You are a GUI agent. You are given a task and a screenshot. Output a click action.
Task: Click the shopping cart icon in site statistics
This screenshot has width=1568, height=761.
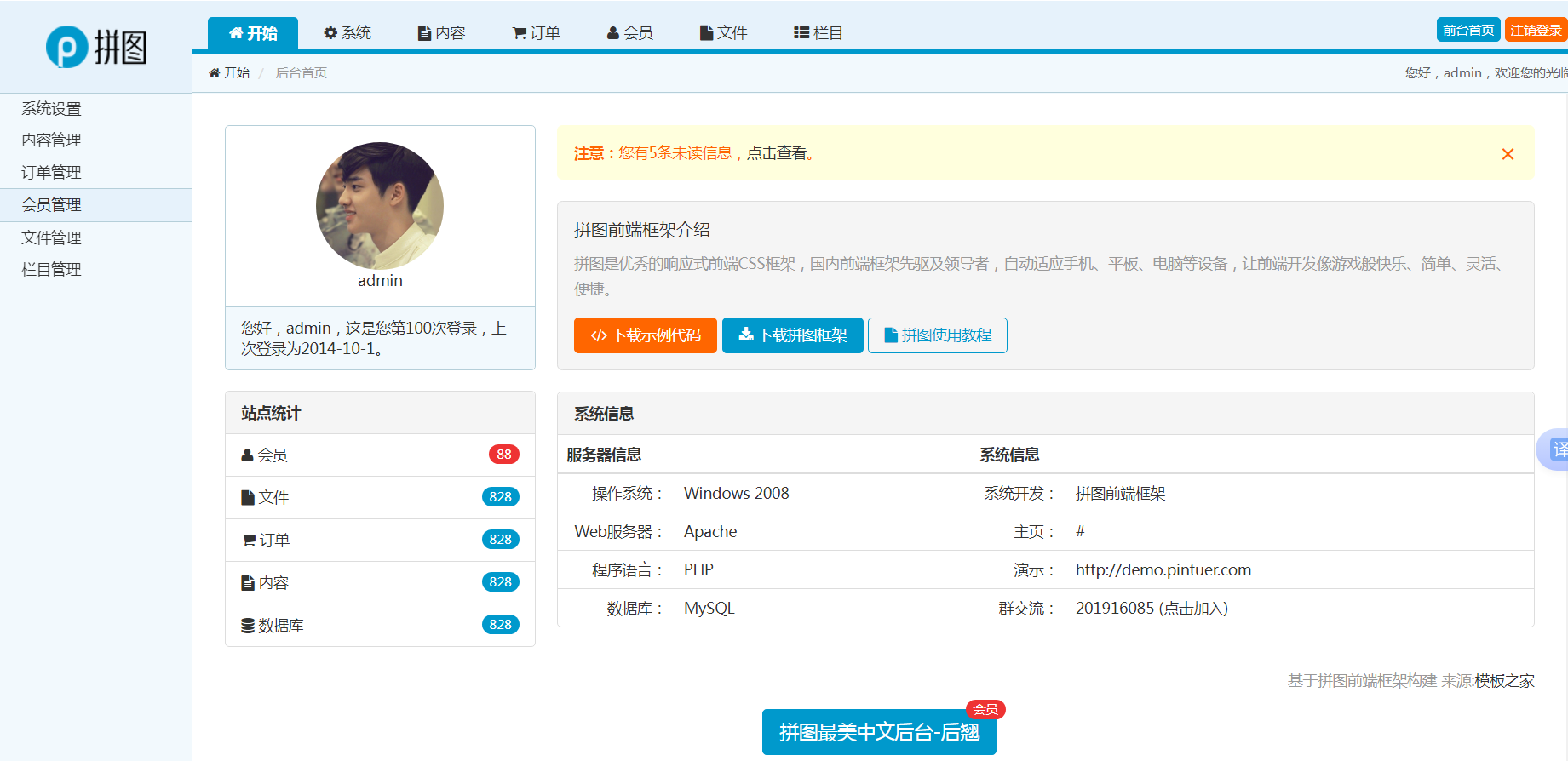tap(249, 541)
